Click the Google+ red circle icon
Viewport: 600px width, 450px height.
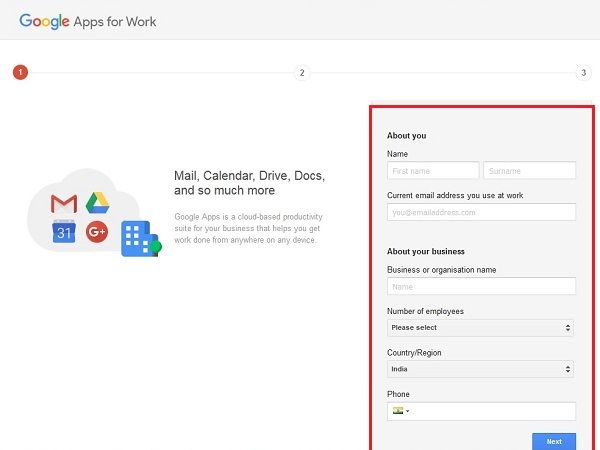[97, 233]
